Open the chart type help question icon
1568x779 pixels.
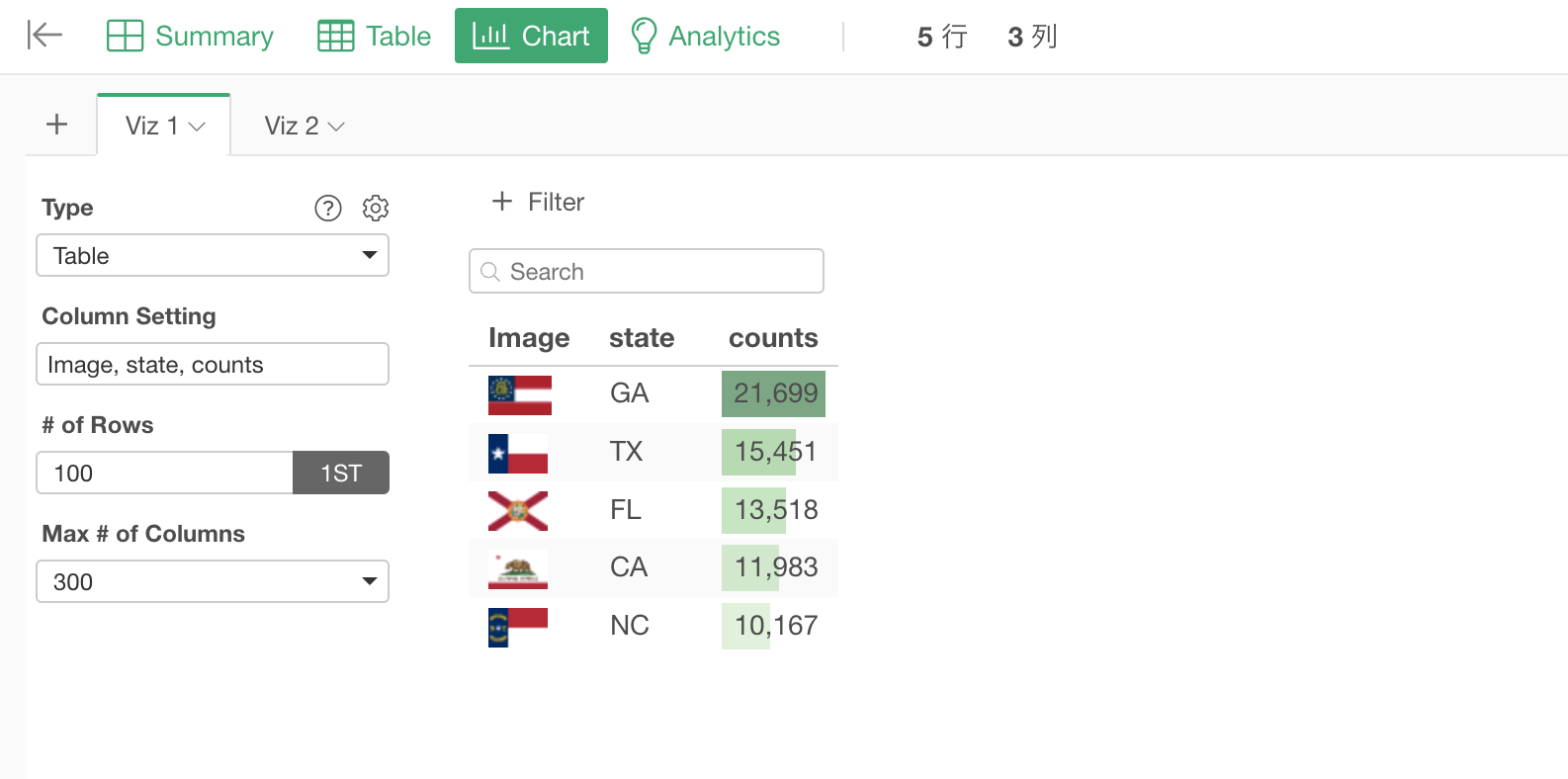328,208
